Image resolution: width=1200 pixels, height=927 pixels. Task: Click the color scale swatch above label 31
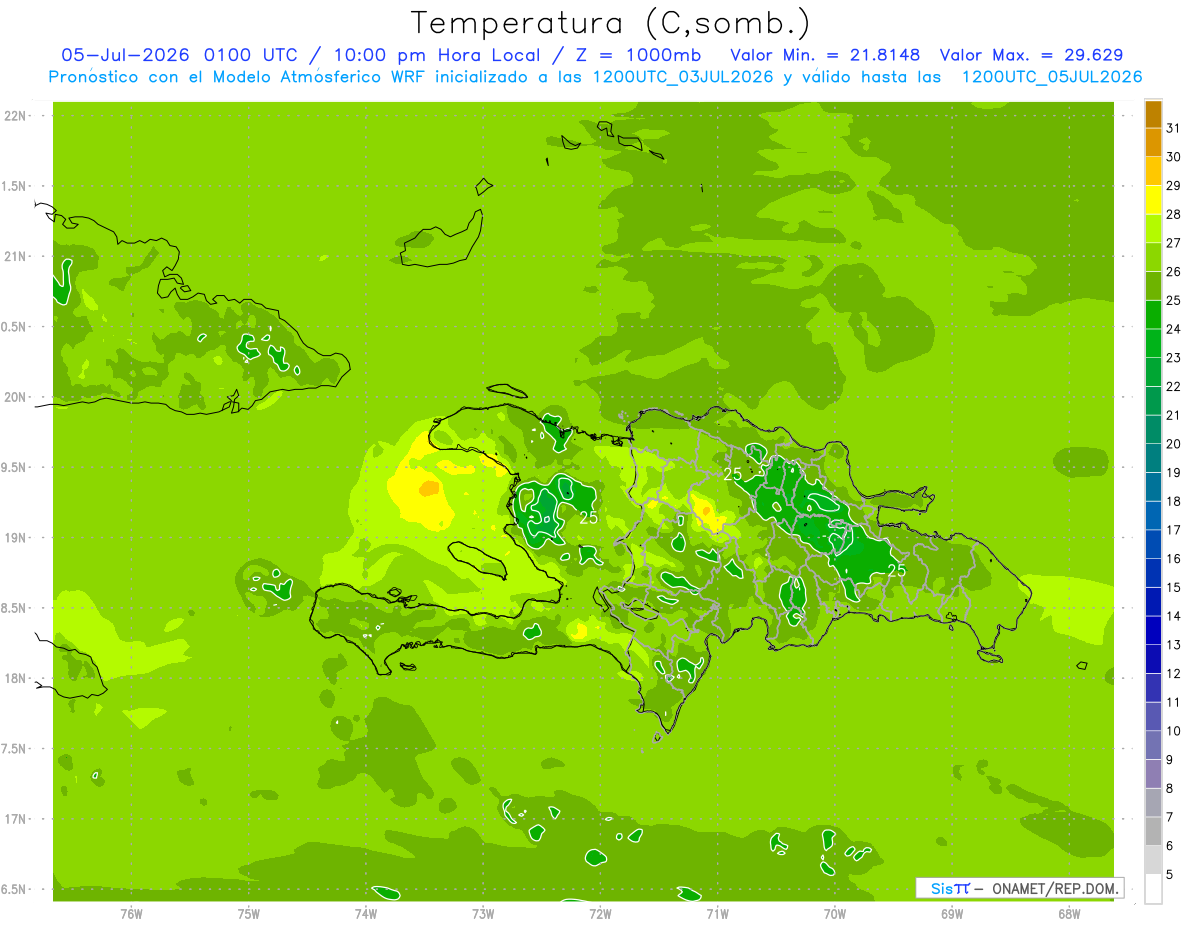1153,114
